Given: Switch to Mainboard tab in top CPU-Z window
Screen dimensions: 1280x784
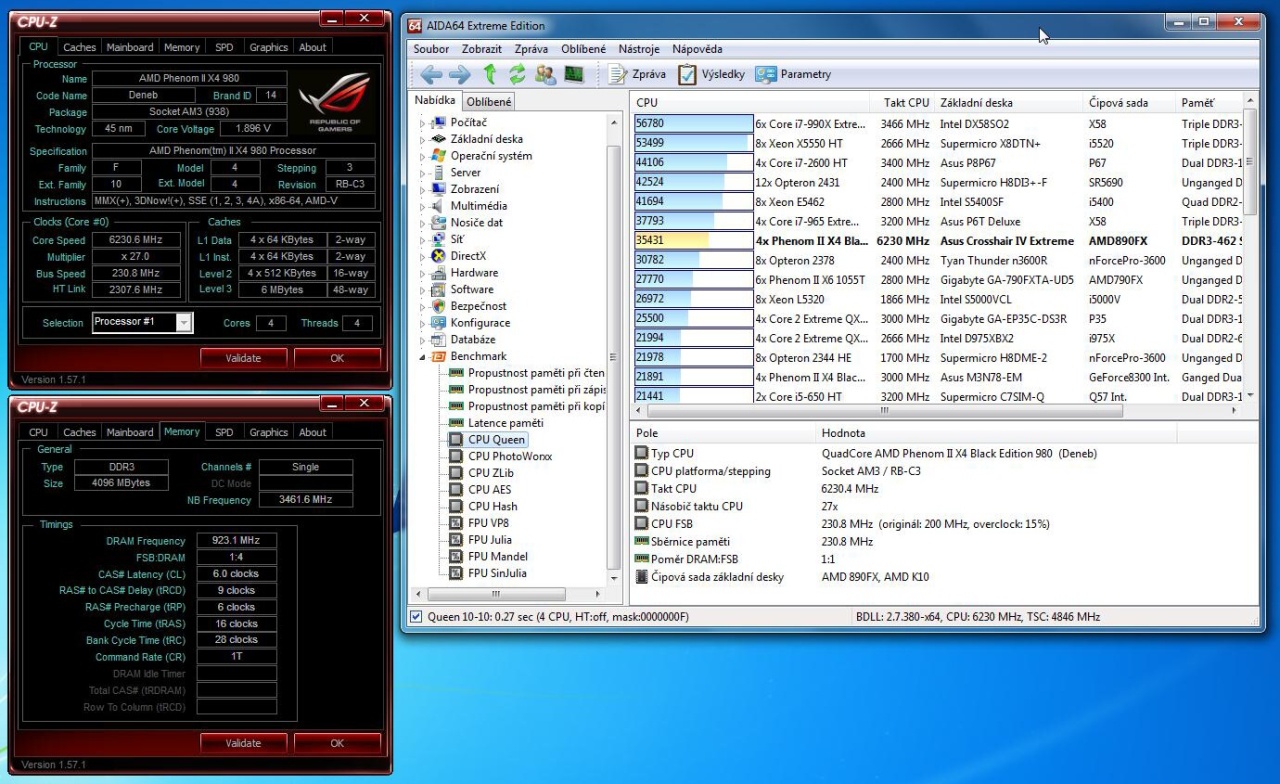Looking at the screenshot, I should click(130, 47).
